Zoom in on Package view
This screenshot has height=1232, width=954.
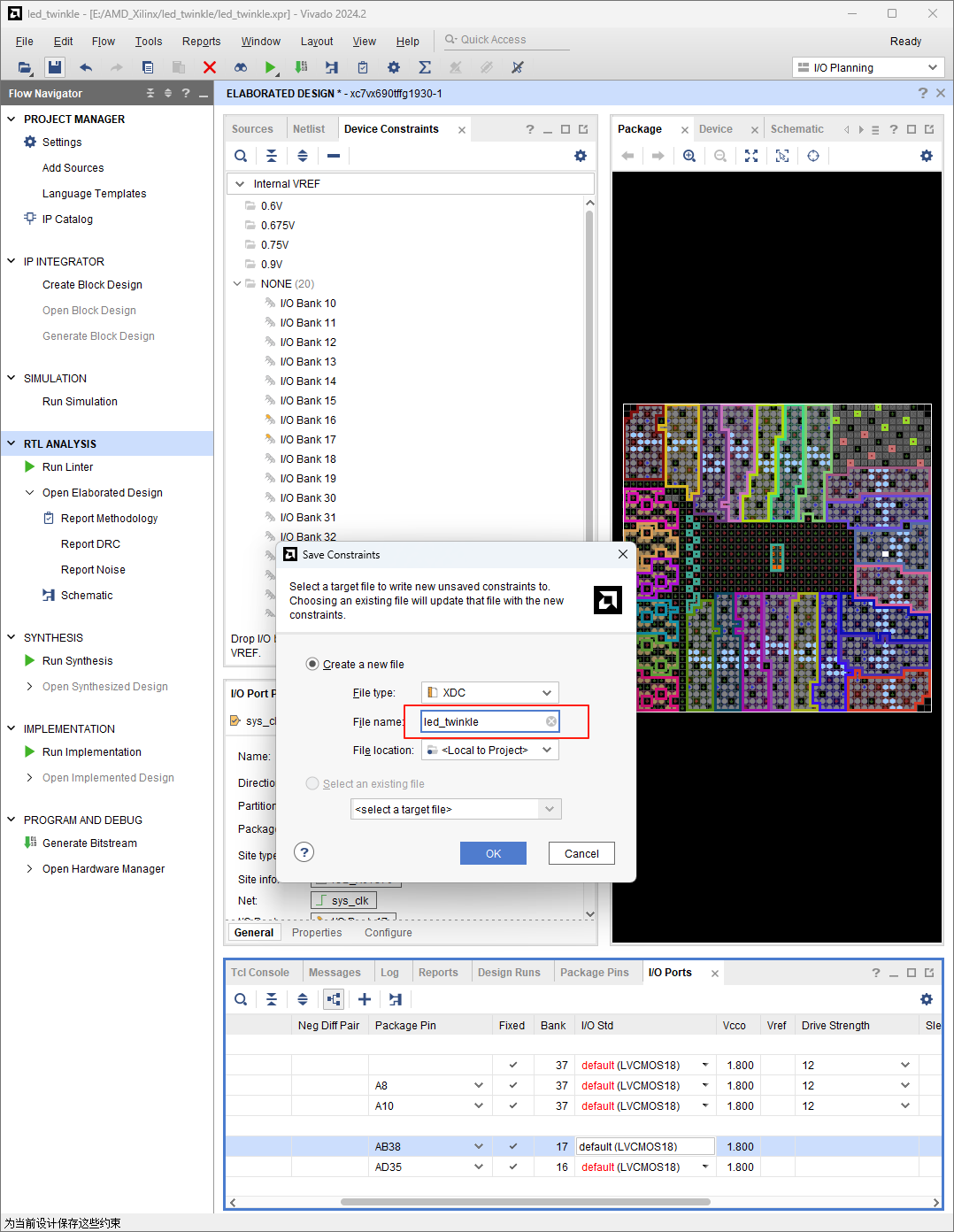[x=689, y=156]
